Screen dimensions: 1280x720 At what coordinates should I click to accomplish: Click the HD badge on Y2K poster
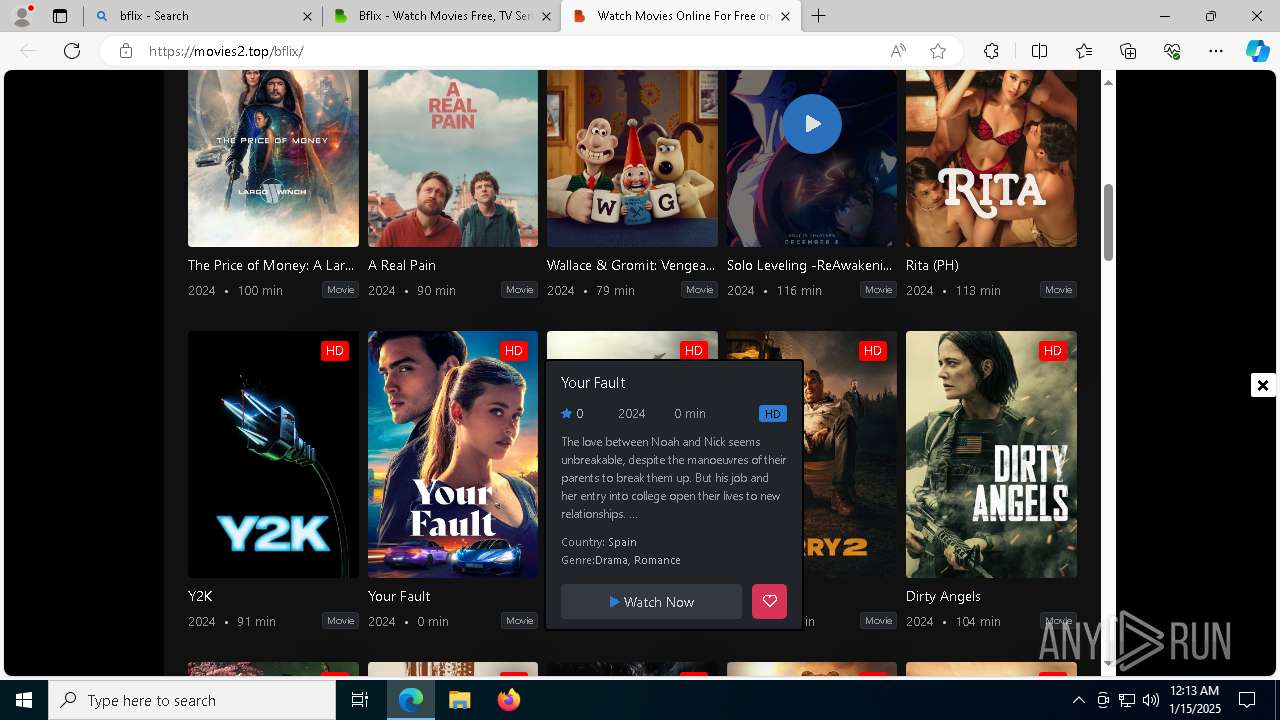pyautogui.click(x=335, y=351)
